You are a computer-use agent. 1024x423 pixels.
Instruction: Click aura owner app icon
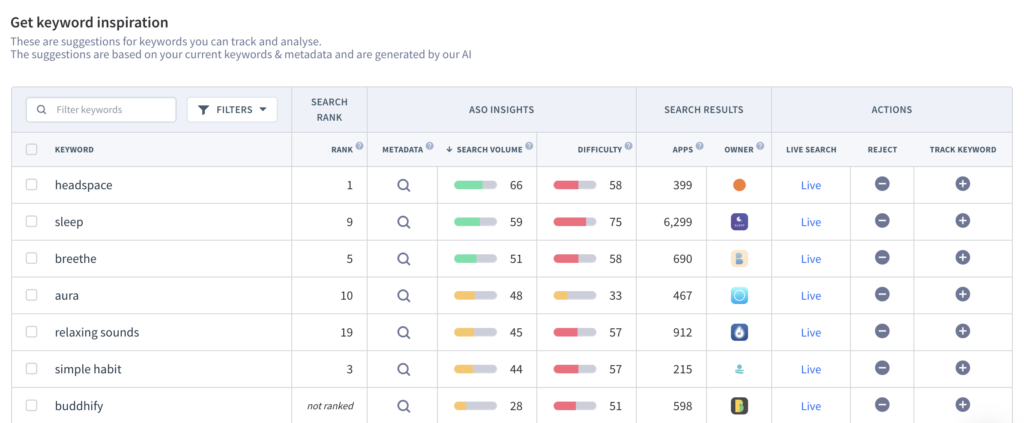click(739, 296)
